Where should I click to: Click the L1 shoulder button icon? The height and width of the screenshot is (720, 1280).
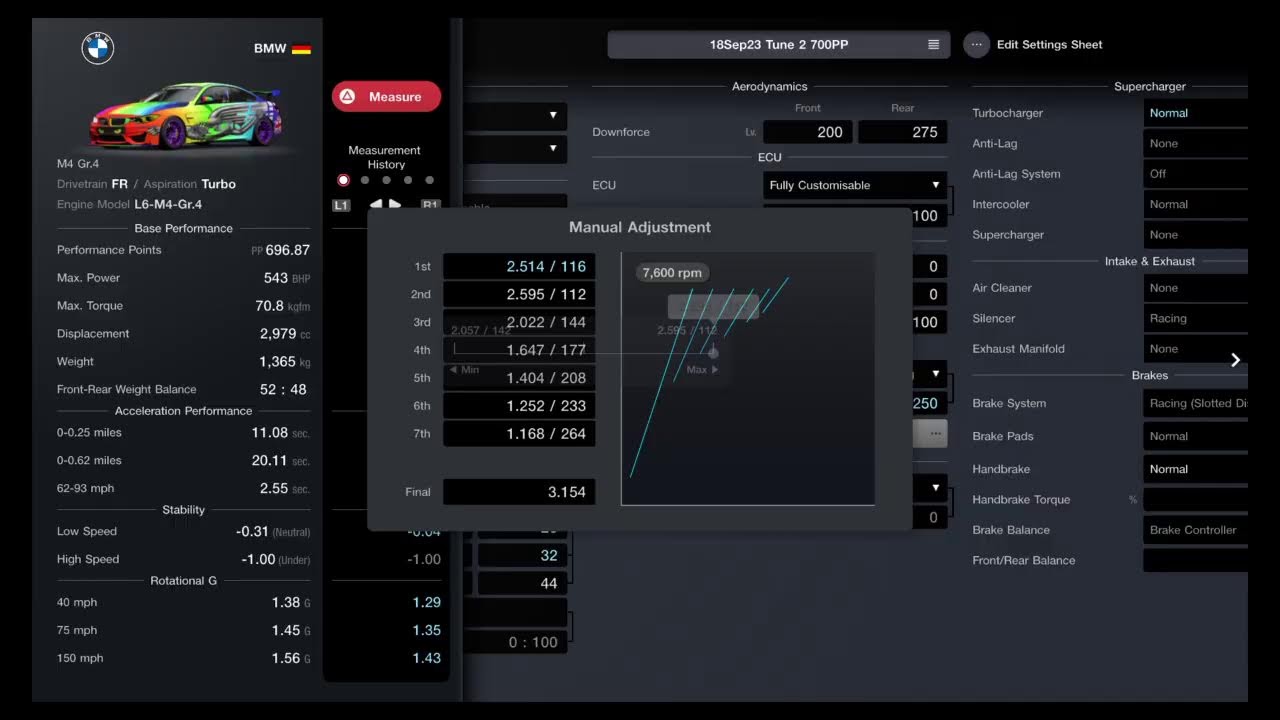coord(341,205)
